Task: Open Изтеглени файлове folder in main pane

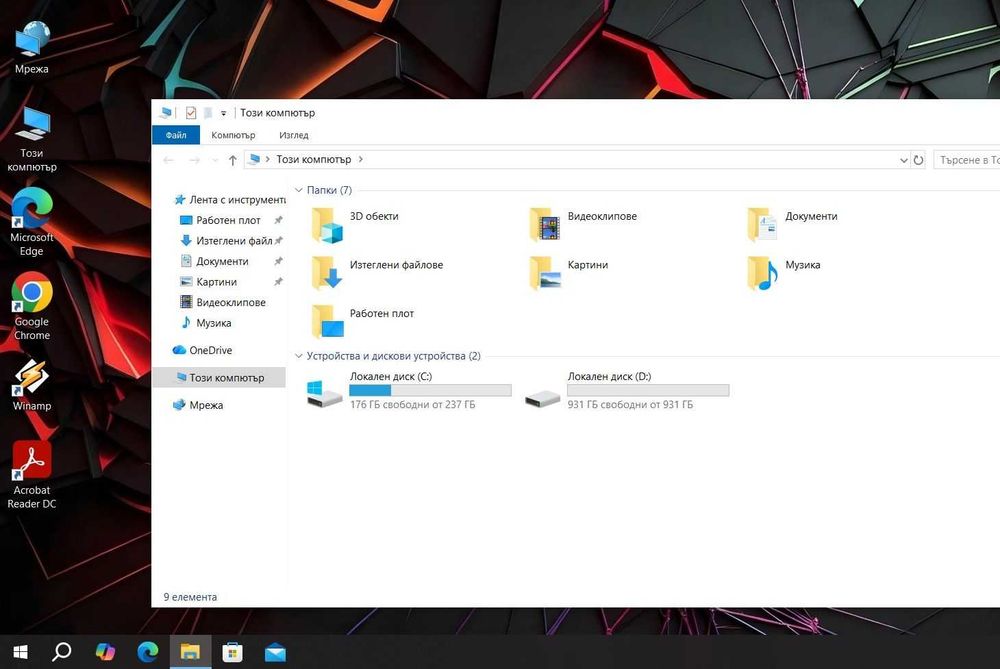Action: click(x=377, y=273)
